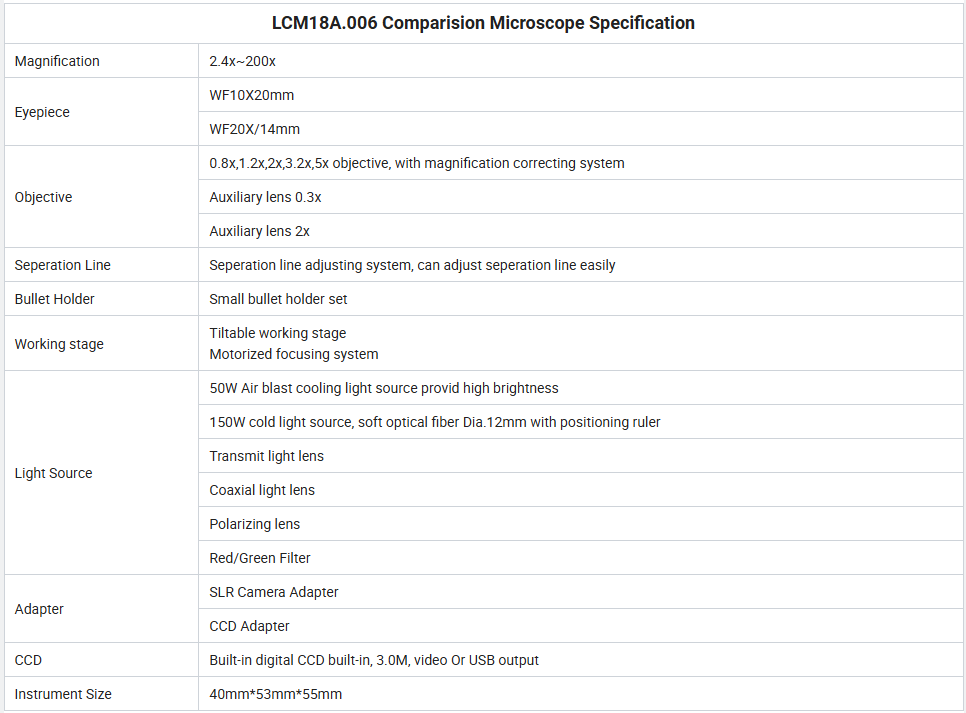The width and height of the screenshot is (966, 713).
Task: Click the 2.4x~200x magnification value
Action: pos(242,61)
